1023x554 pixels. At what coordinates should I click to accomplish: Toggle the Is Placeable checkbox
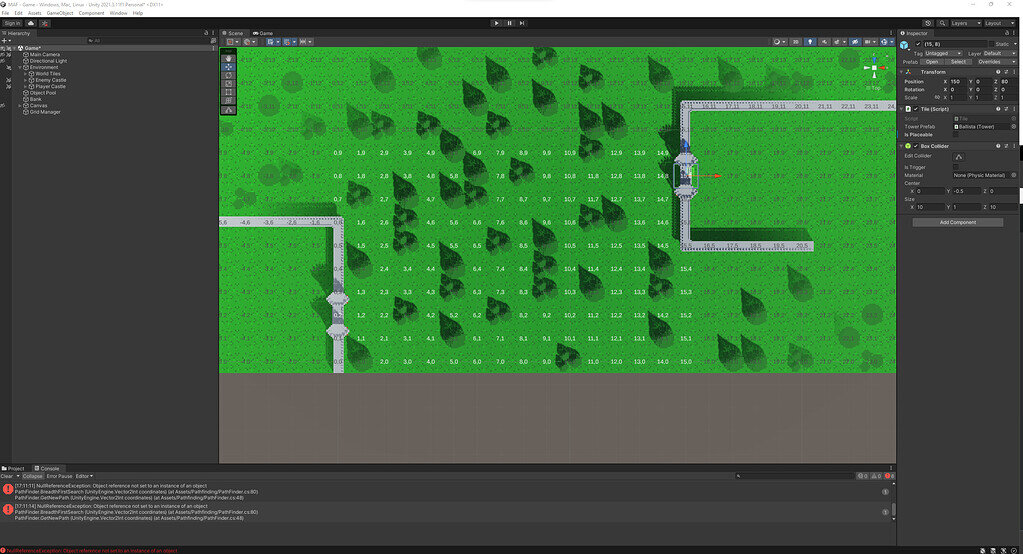[x=956, y=134]
